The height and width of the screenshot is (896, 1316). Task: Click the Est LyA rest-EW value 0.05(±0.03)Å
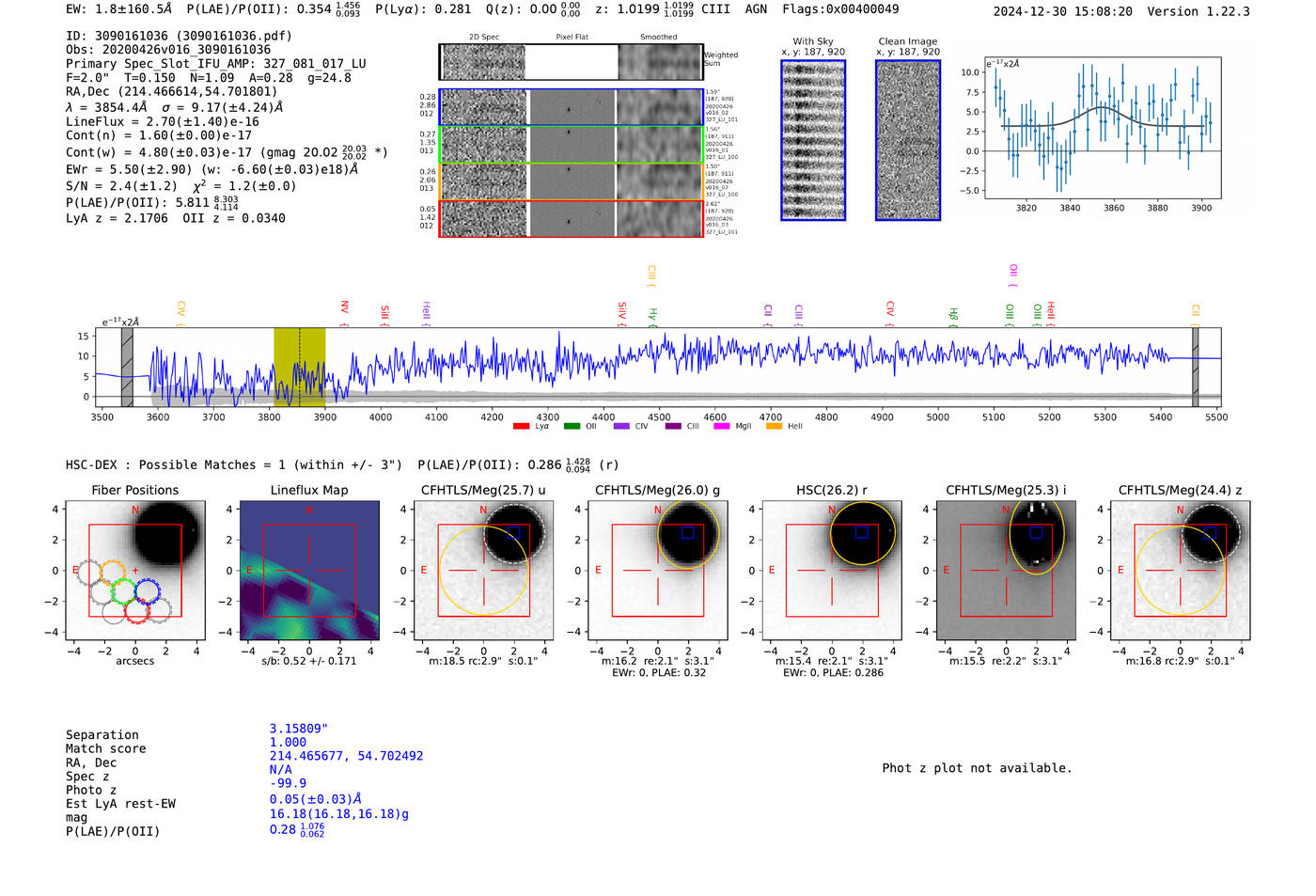(x=315, y=799)
